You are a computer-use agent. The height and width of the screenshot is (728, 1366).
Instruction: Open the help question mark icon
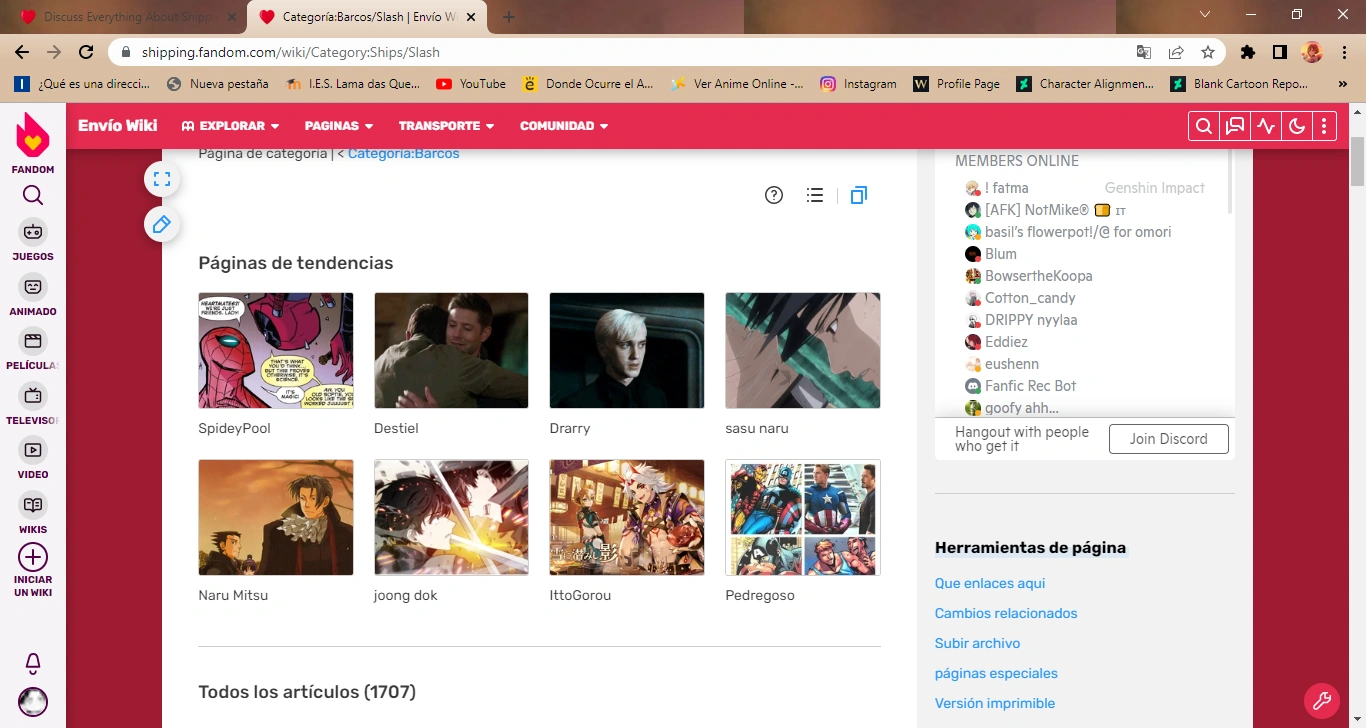773,194
